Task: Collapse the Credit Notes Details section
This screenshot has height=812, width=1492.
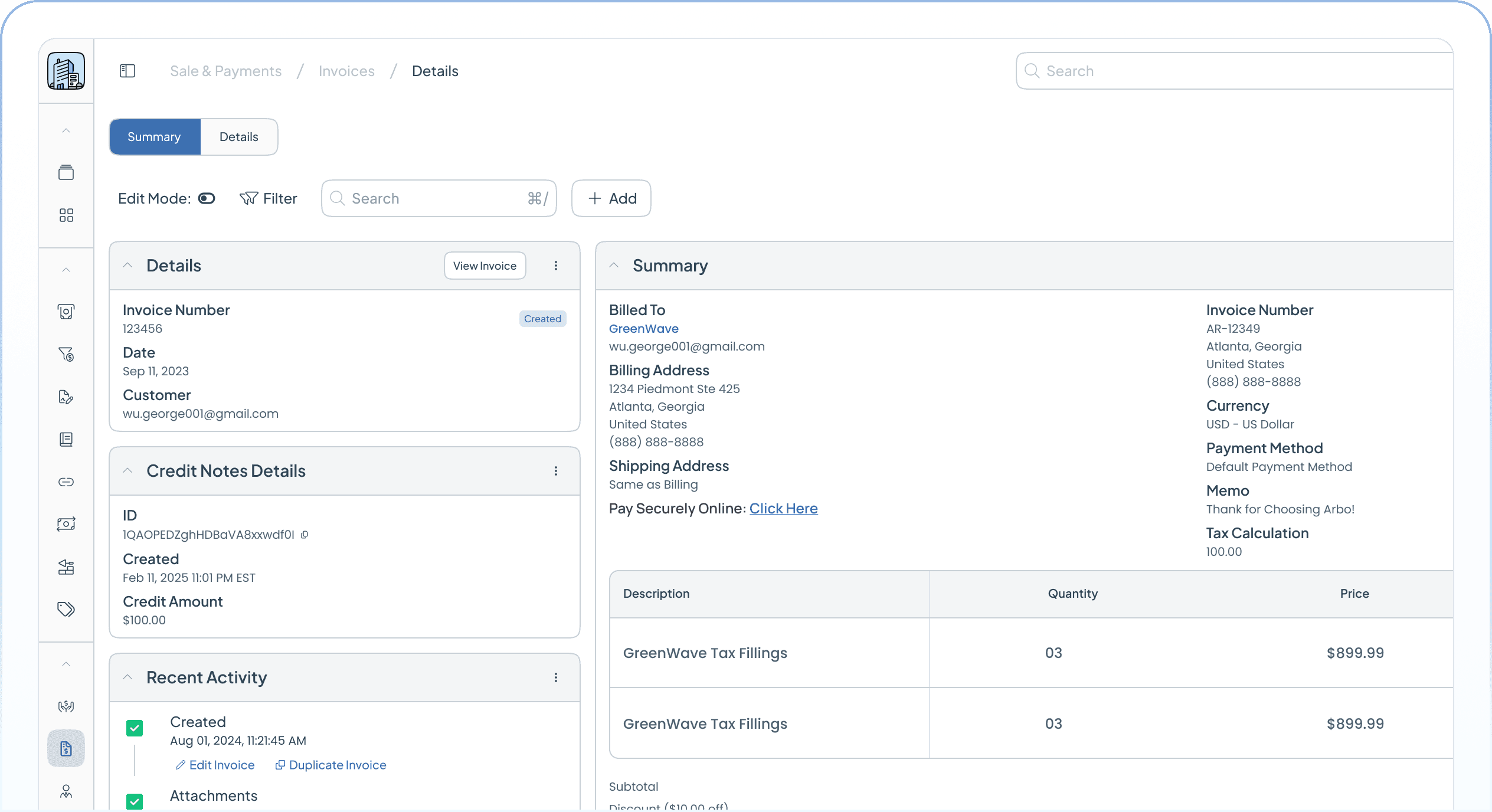Action: tap(127, 471)
